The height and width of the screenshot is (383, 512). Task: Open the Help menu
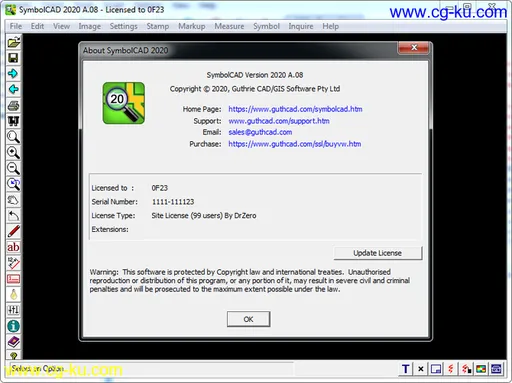[330, 26]
